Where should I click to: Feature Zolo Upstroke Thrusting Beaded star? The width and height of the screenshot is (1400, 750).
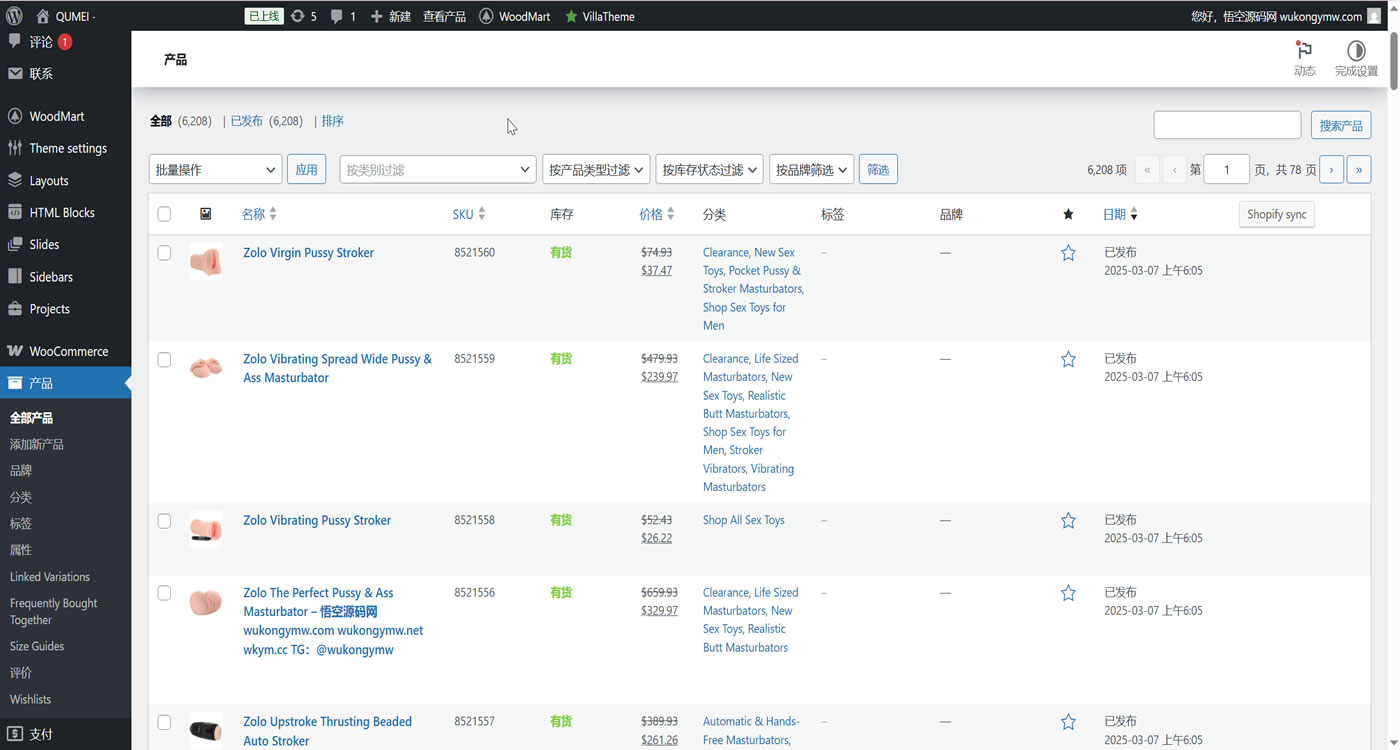pyautogui.click(x=1068, y=722)
